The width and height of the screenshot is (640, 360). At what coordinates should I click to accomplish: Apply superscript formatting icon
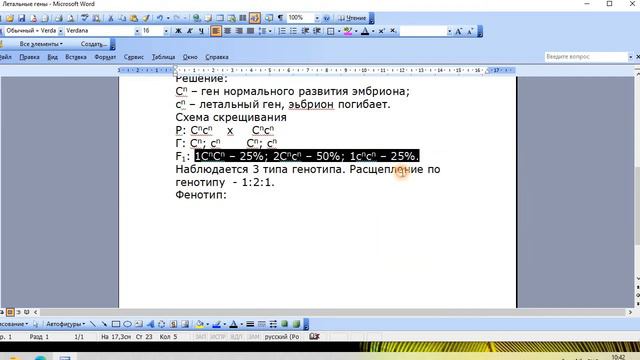pos(381,31)
